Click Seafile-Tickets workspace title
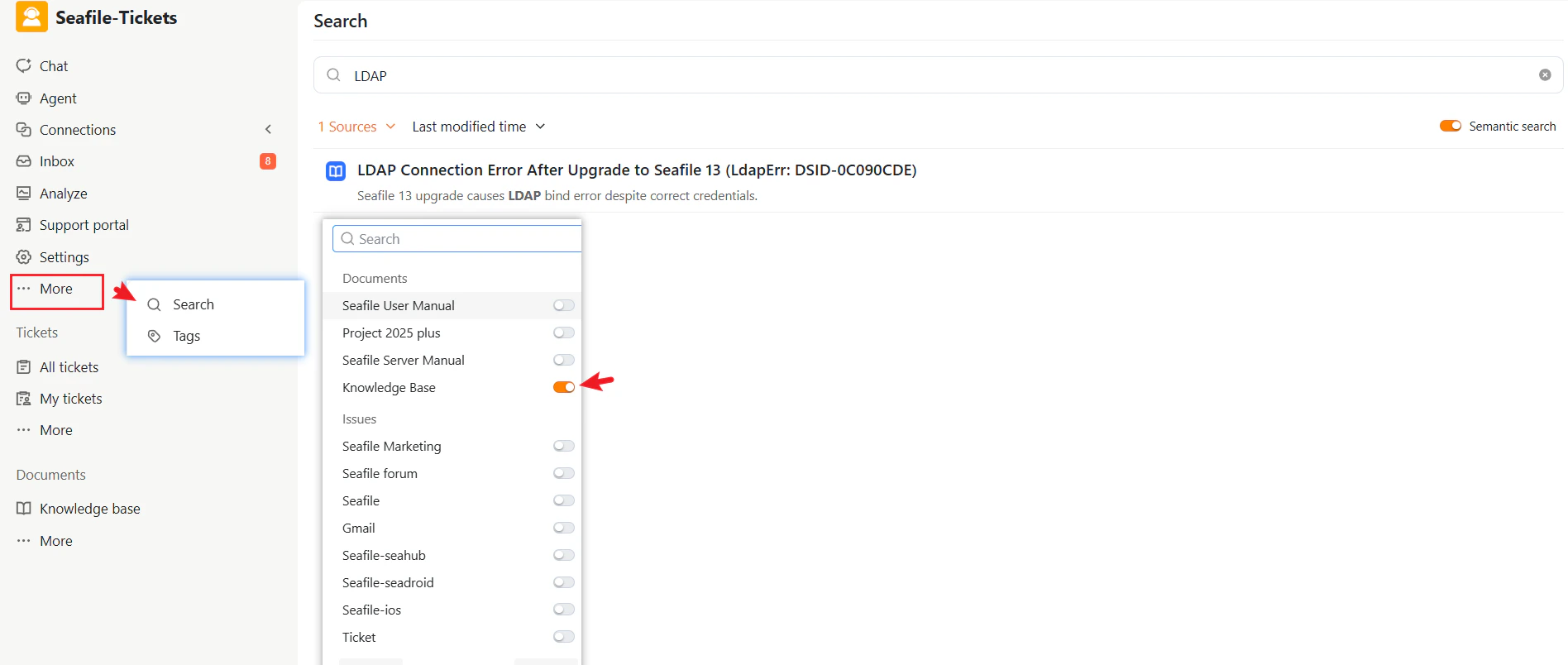The width and height of the screenshot is (1568, 665). (117, 17)
